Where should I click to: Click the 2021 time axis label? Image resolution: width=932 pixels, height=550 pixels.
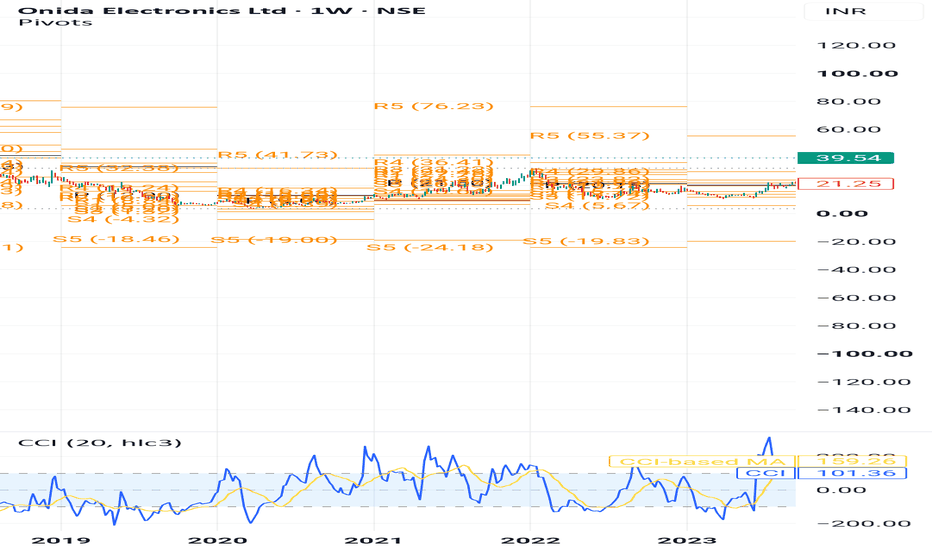click(x=373, y=540)
